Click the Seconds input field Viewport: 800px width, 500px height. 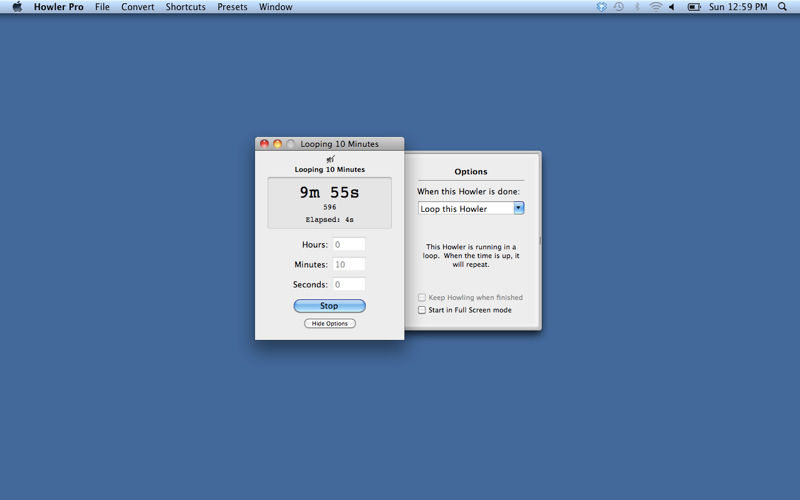point(349,284)
